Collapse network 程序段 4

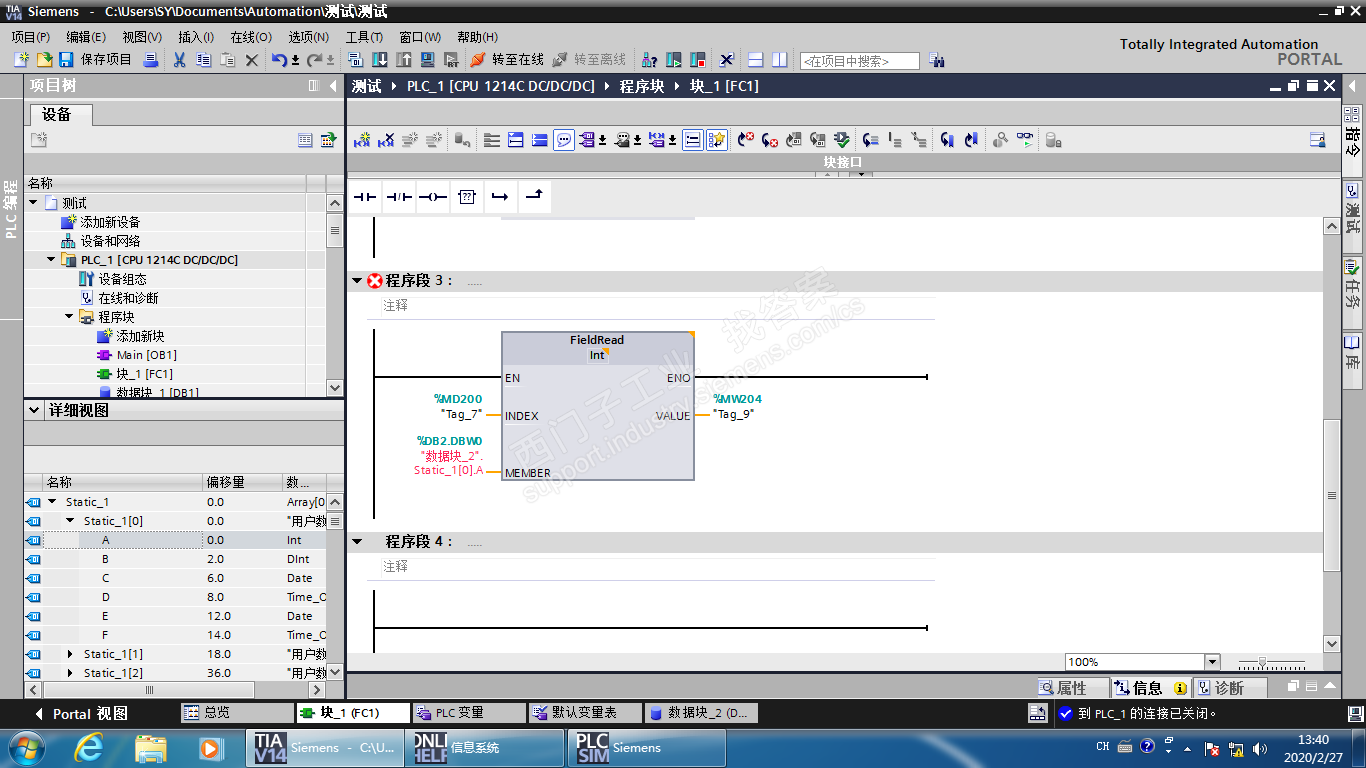click(357, 542)
